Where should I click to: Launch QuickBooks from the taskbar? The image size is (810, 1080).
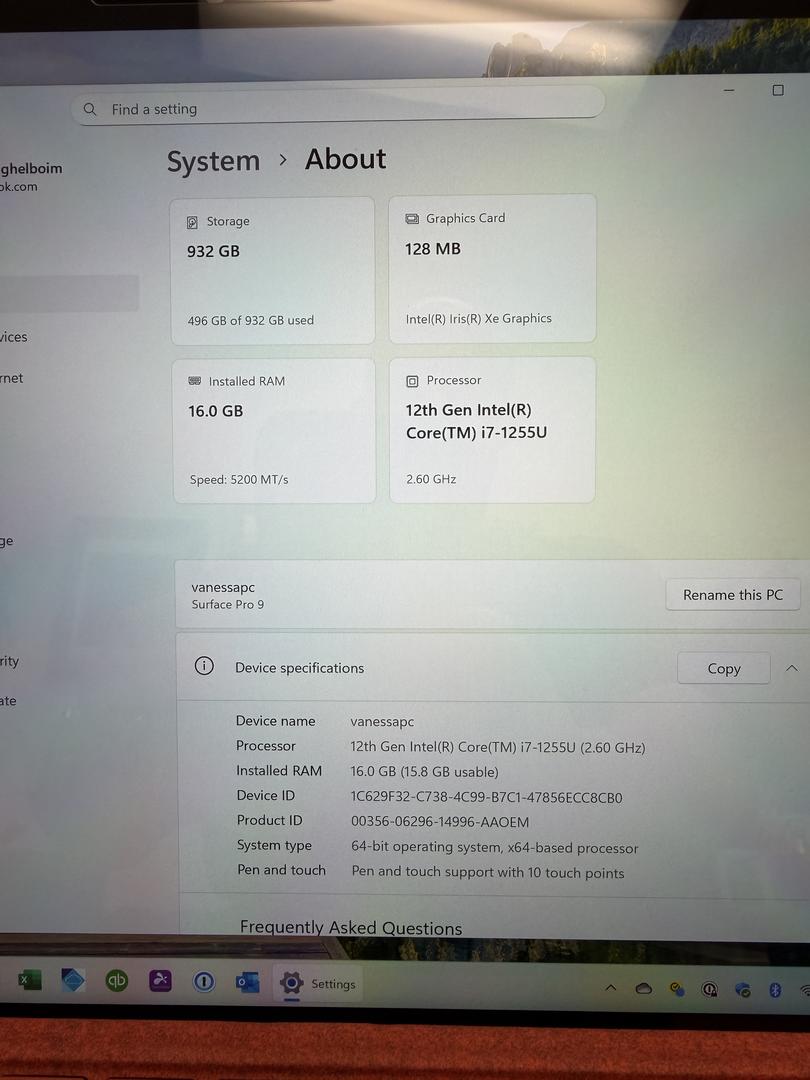coord(116,980)
